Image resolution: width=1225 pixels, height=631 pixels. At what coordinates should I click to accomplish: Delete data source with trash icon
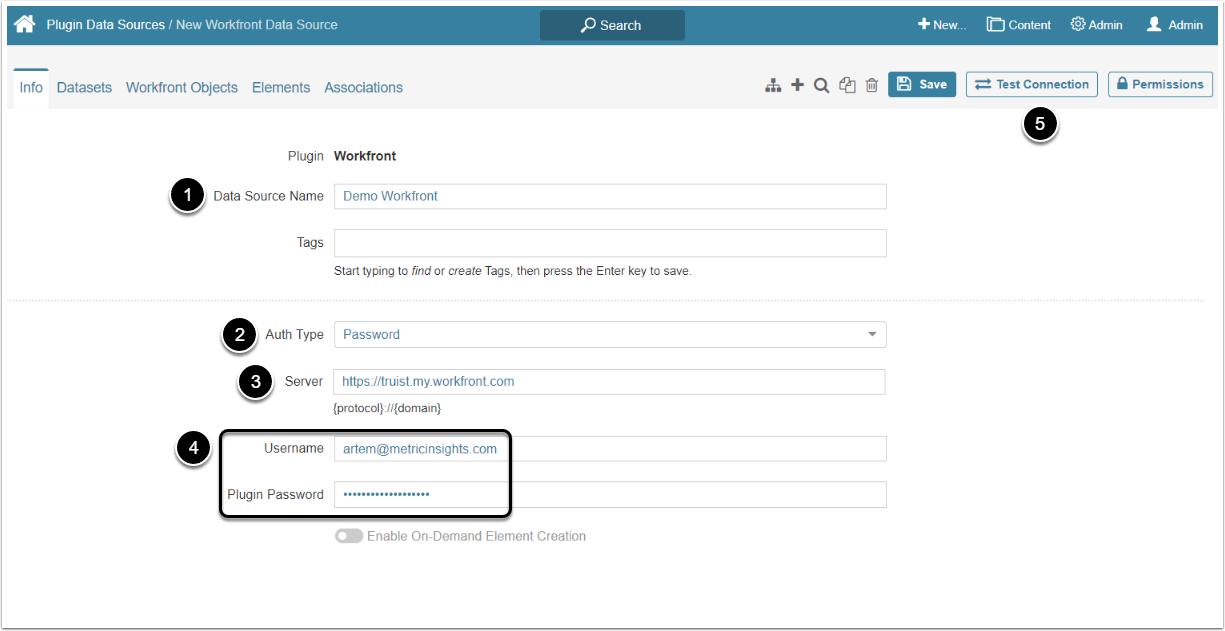click(872, 86)
